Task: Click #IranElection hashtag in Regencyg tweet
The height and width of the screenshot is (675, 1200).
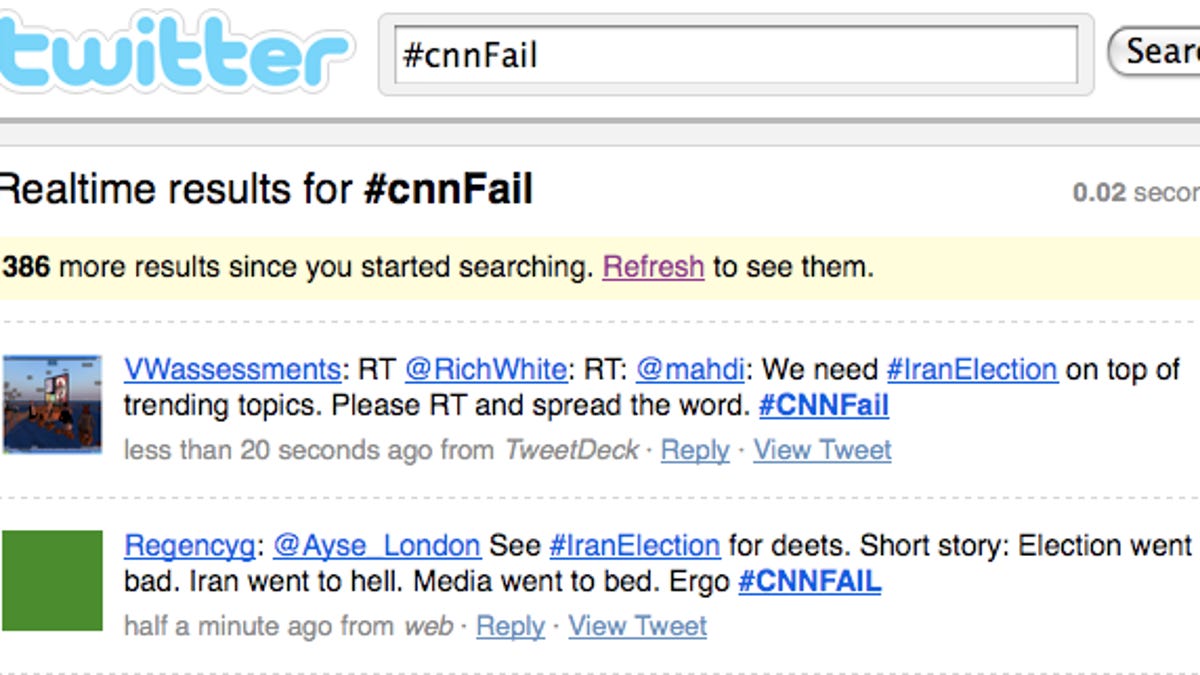Action: point(635,545)
